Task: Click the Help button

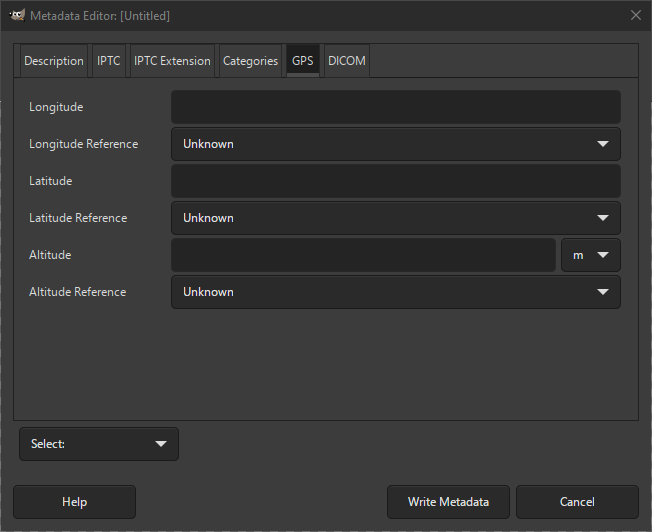Action: 74,502
